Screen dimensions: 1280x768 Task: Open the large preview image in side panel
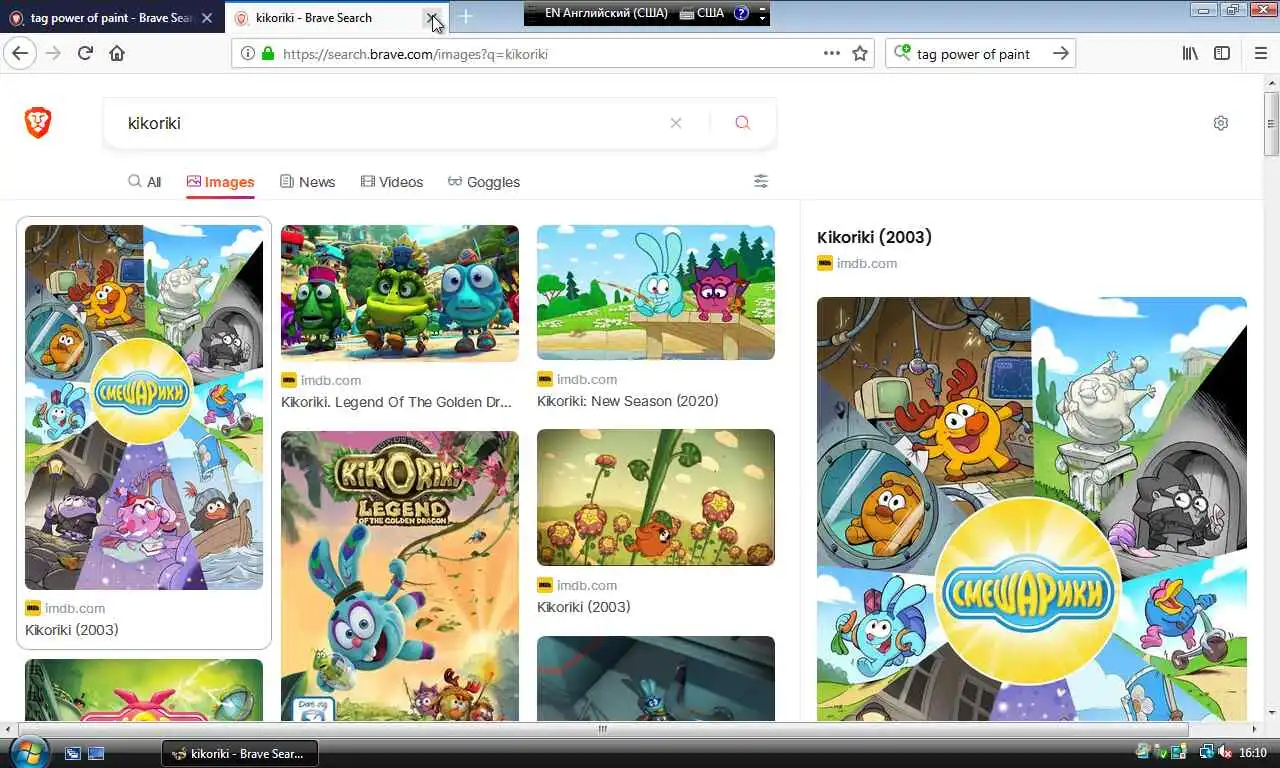[1032, 508]
